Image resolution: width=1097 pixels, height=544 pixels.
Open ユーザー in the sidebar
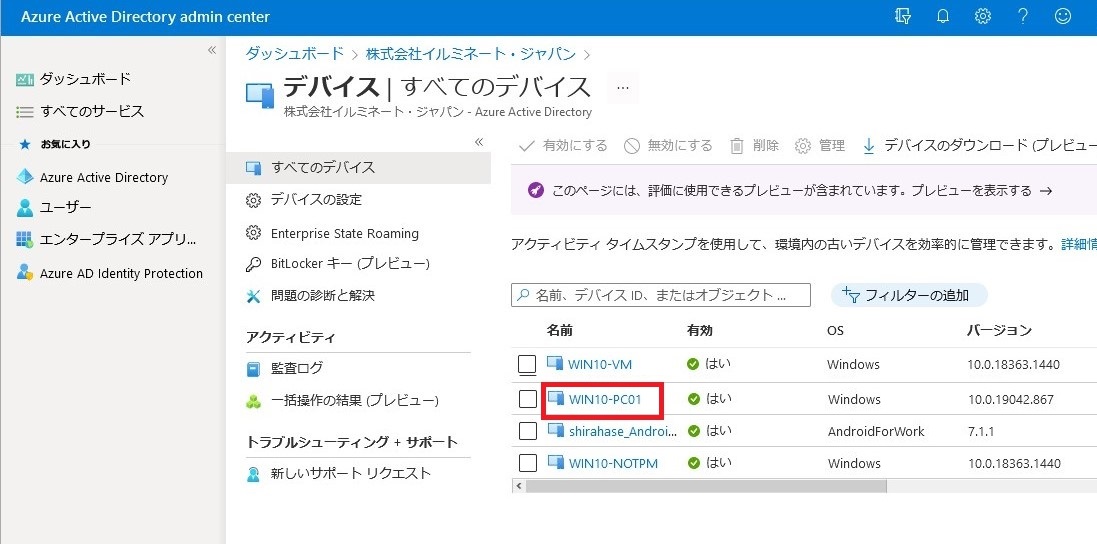(66, 208)
